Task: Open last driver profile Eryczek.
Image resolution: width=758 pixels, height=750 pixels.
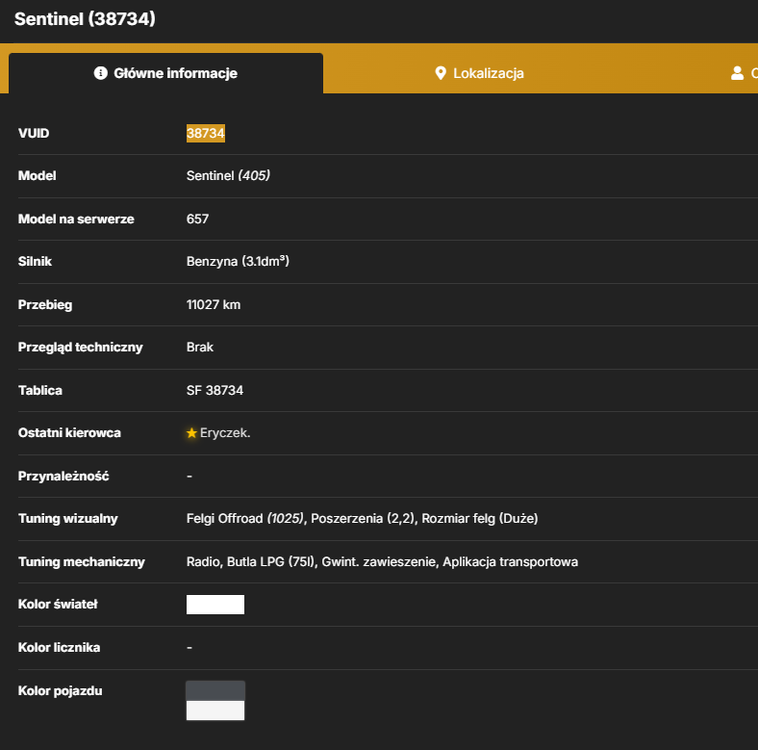Action: pyautogui.click(x=225, y=433)
